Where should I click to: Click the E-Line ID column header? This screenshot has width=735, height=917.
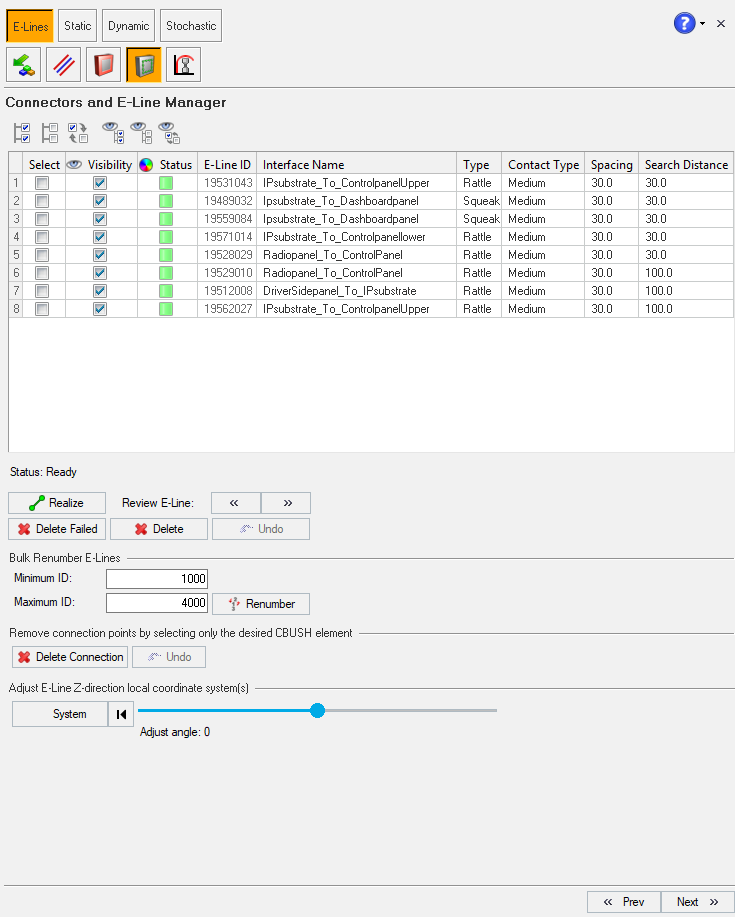coord(227,165)
